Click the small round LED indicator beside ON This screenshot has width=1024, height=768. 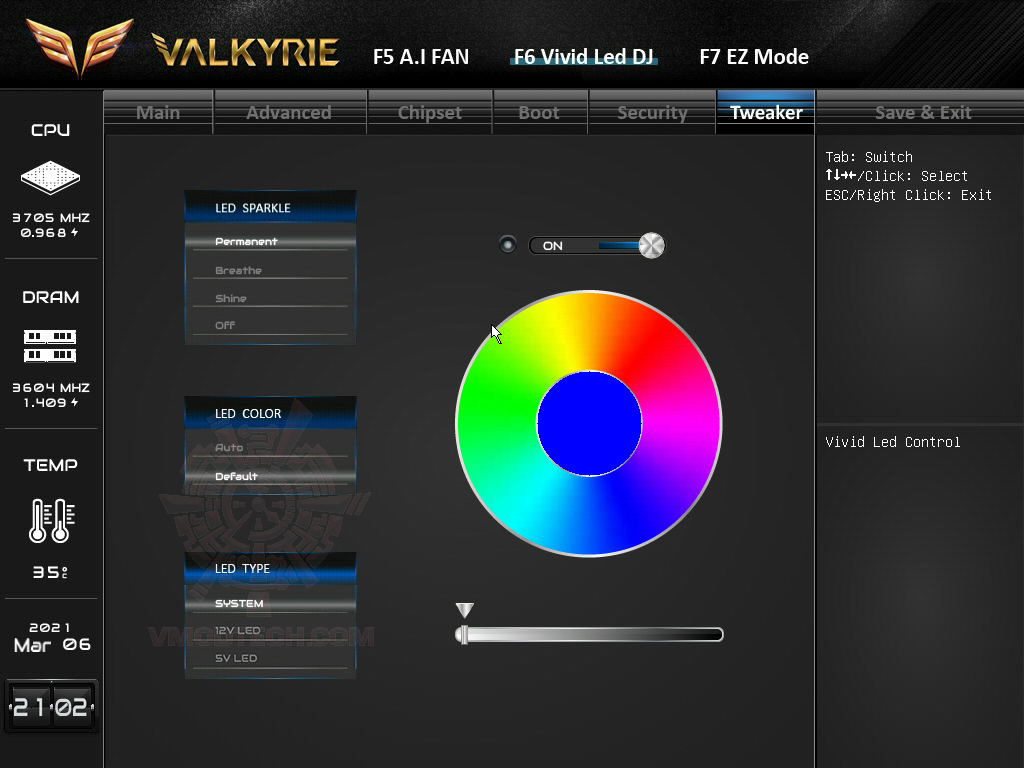point(507,245)
